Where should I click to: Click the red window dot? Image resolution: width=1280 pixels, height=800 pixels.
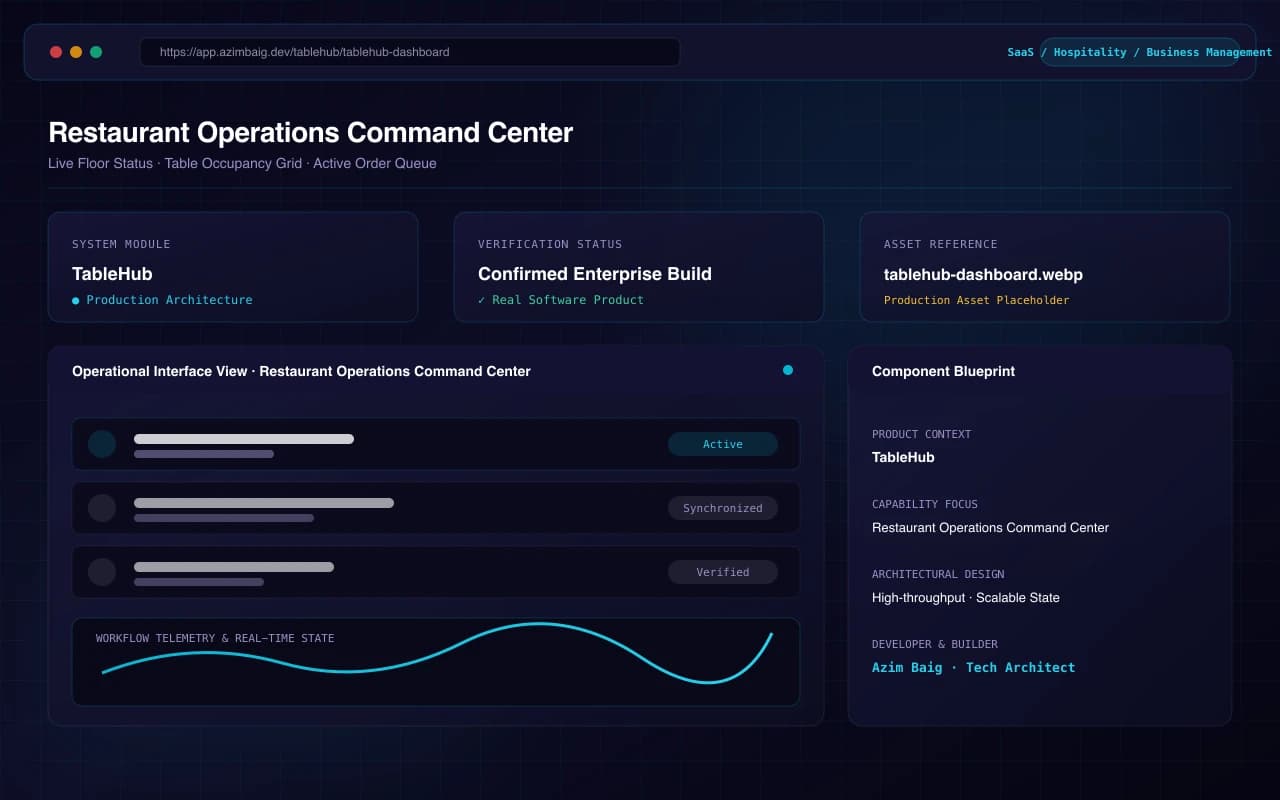coord(56,52)
